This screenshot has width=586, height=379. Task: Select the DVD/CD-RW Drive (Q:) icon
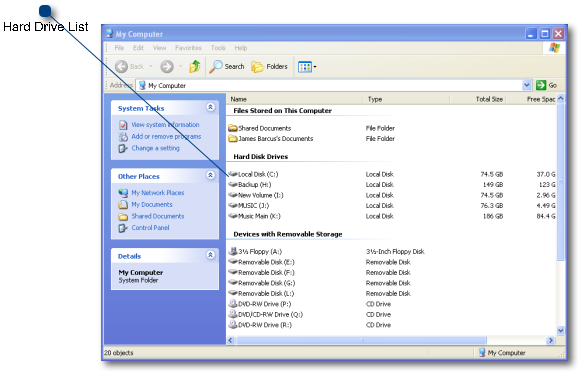(233, 314)
